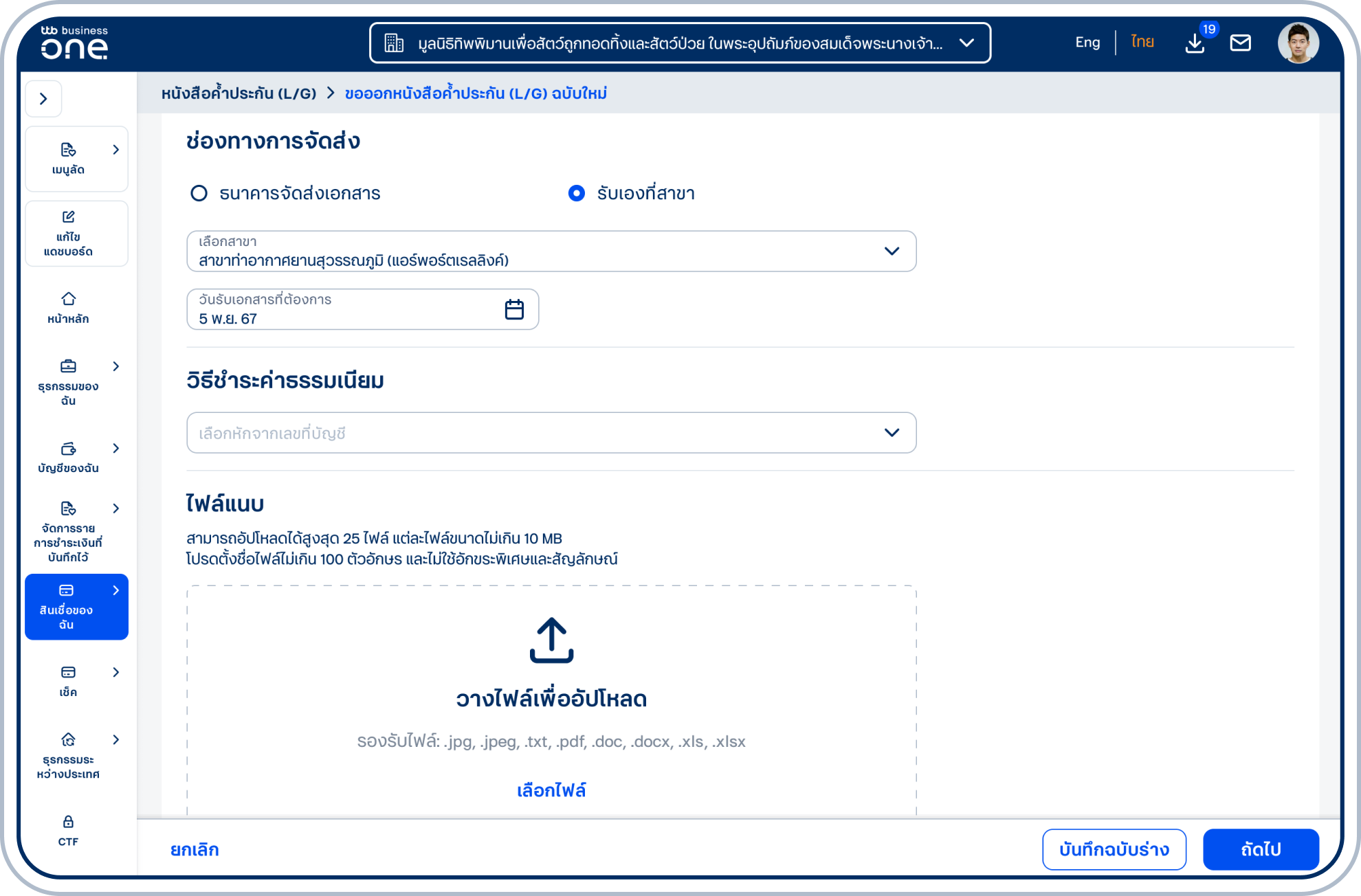Switch language to Eng
This screenshot has width=1361, height=896.
point(1087,43)
